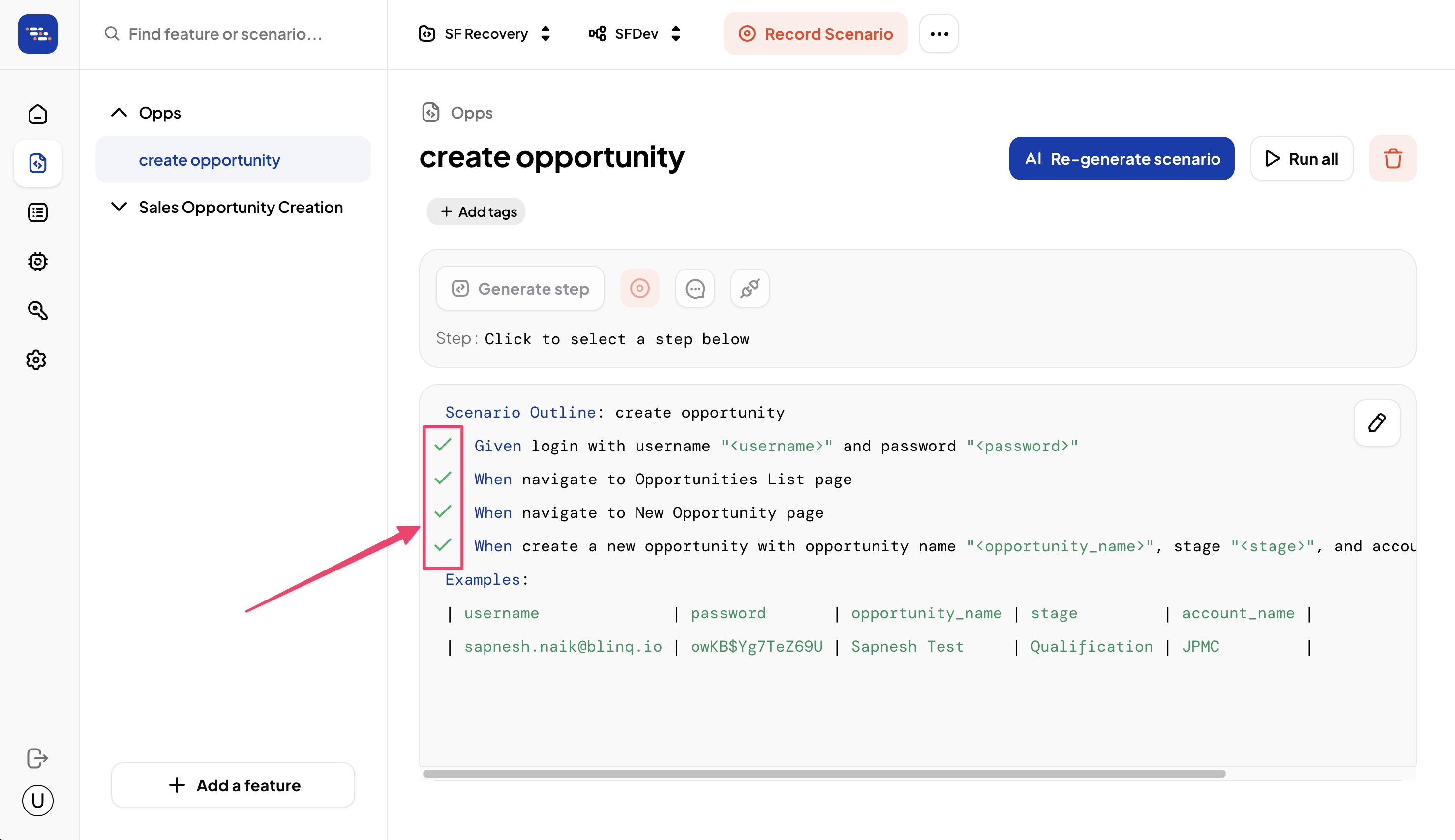This screenshot has height=840, width=1455.
Task: Expand the Opps feature group
Action: (x=119, y=112)
